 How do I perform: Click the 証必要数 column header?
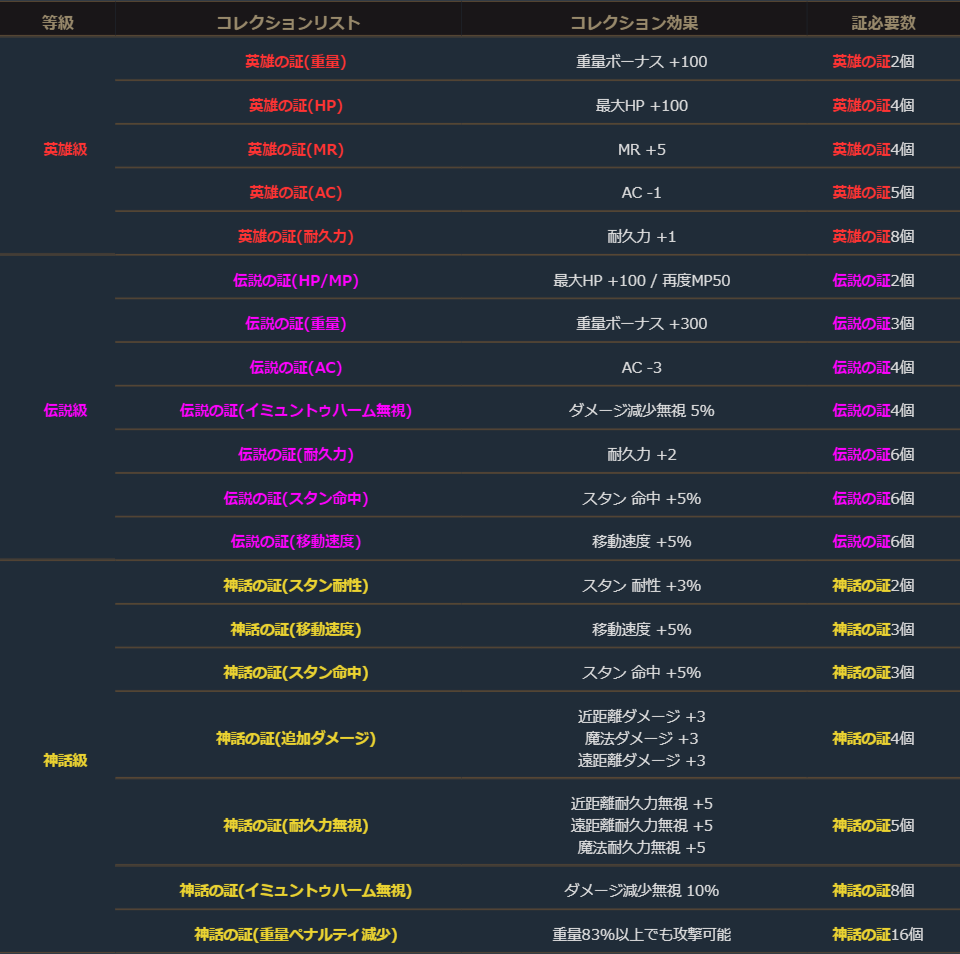[x=876, y=22]
